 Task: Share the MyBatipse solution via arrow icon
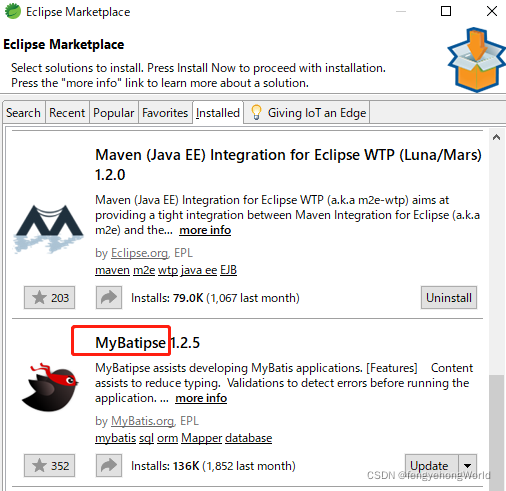tap(109, 465)
